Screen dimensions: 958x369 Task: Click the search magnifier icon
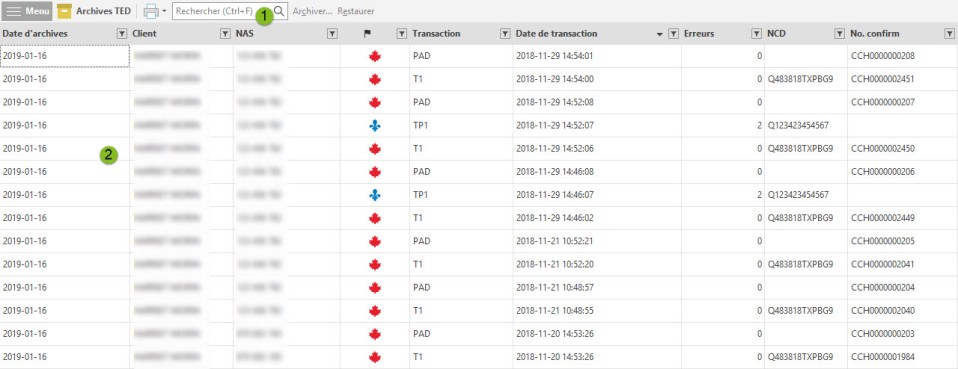tap(279, 11)
